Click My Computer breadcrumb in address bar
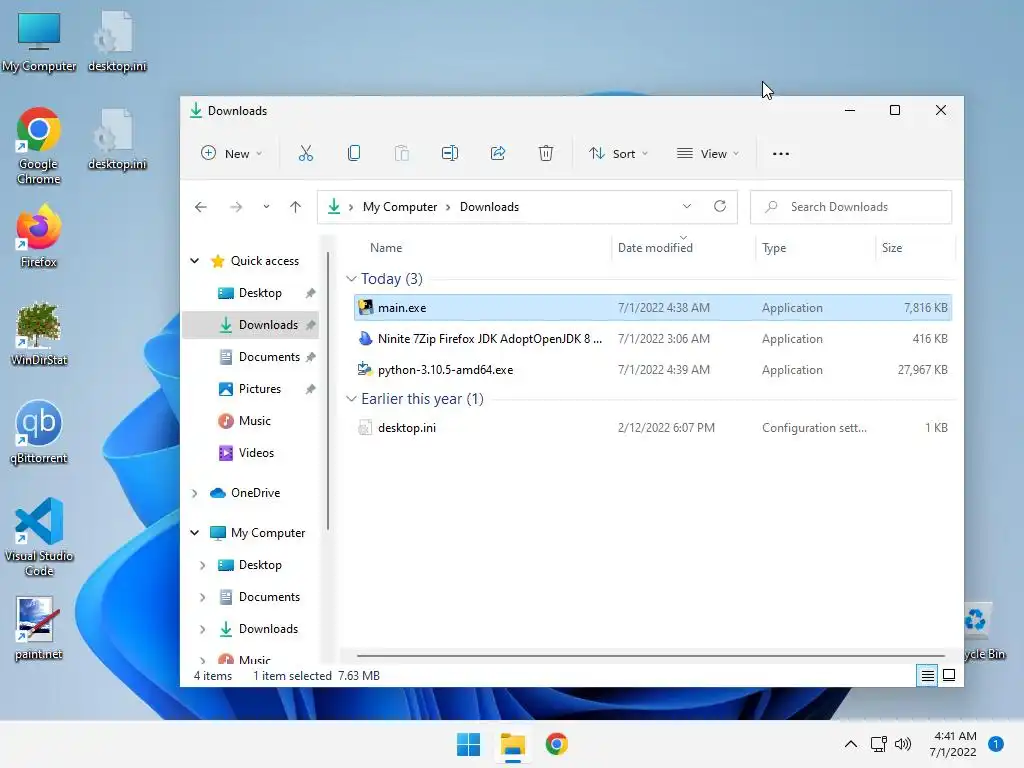Screen dimensions: 1024x768 [400, 207]
